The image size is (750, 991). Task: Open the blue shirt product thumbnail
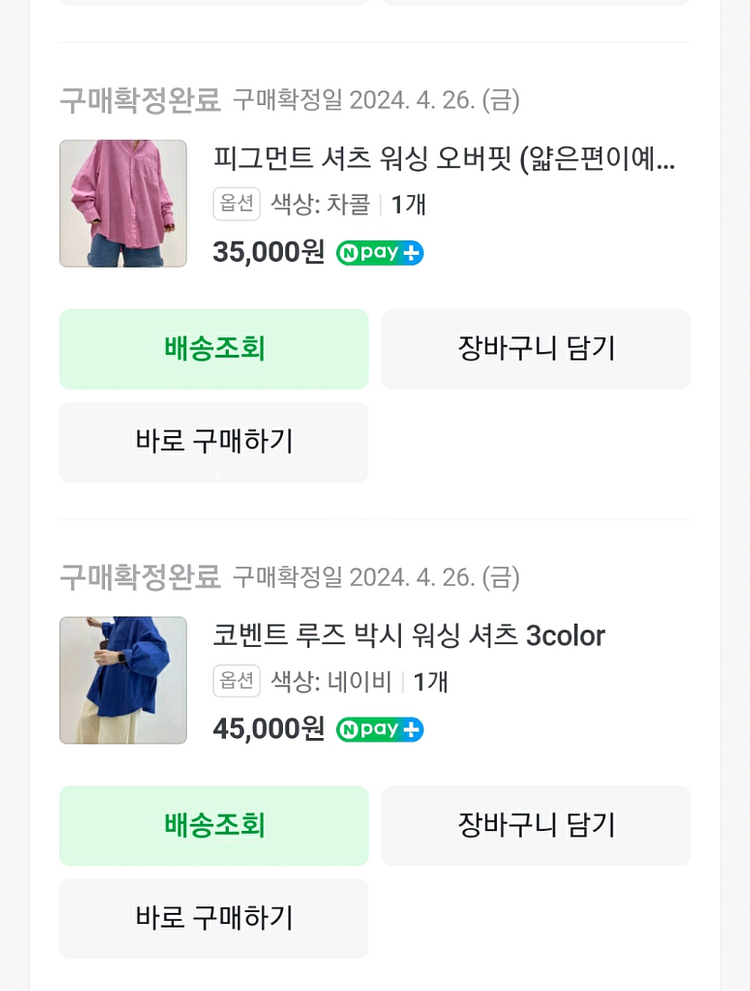click(123, 680)
